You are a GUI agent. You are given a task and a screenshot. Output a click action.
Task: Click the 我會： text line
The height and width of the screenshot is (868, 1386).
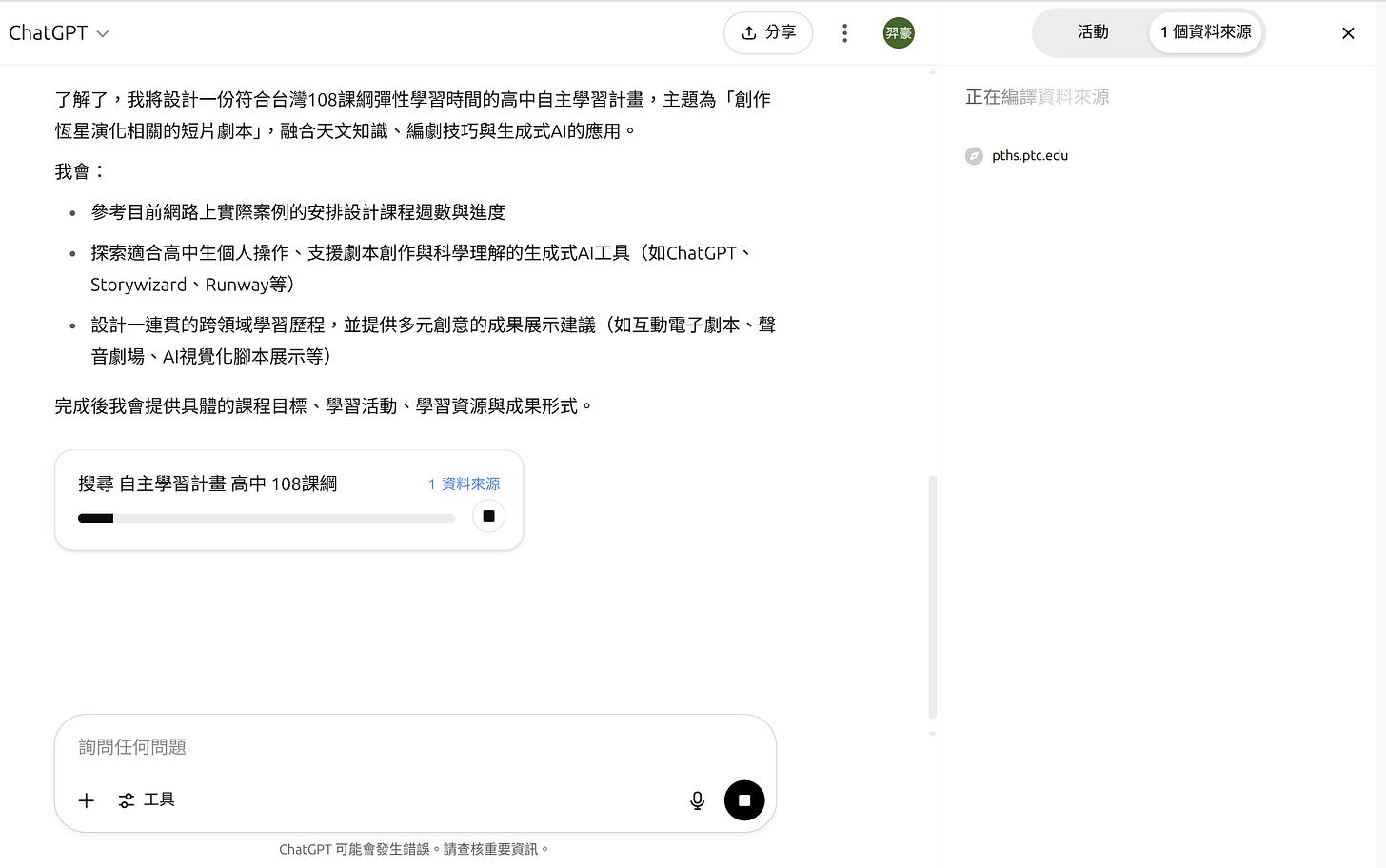pos(81,171)
